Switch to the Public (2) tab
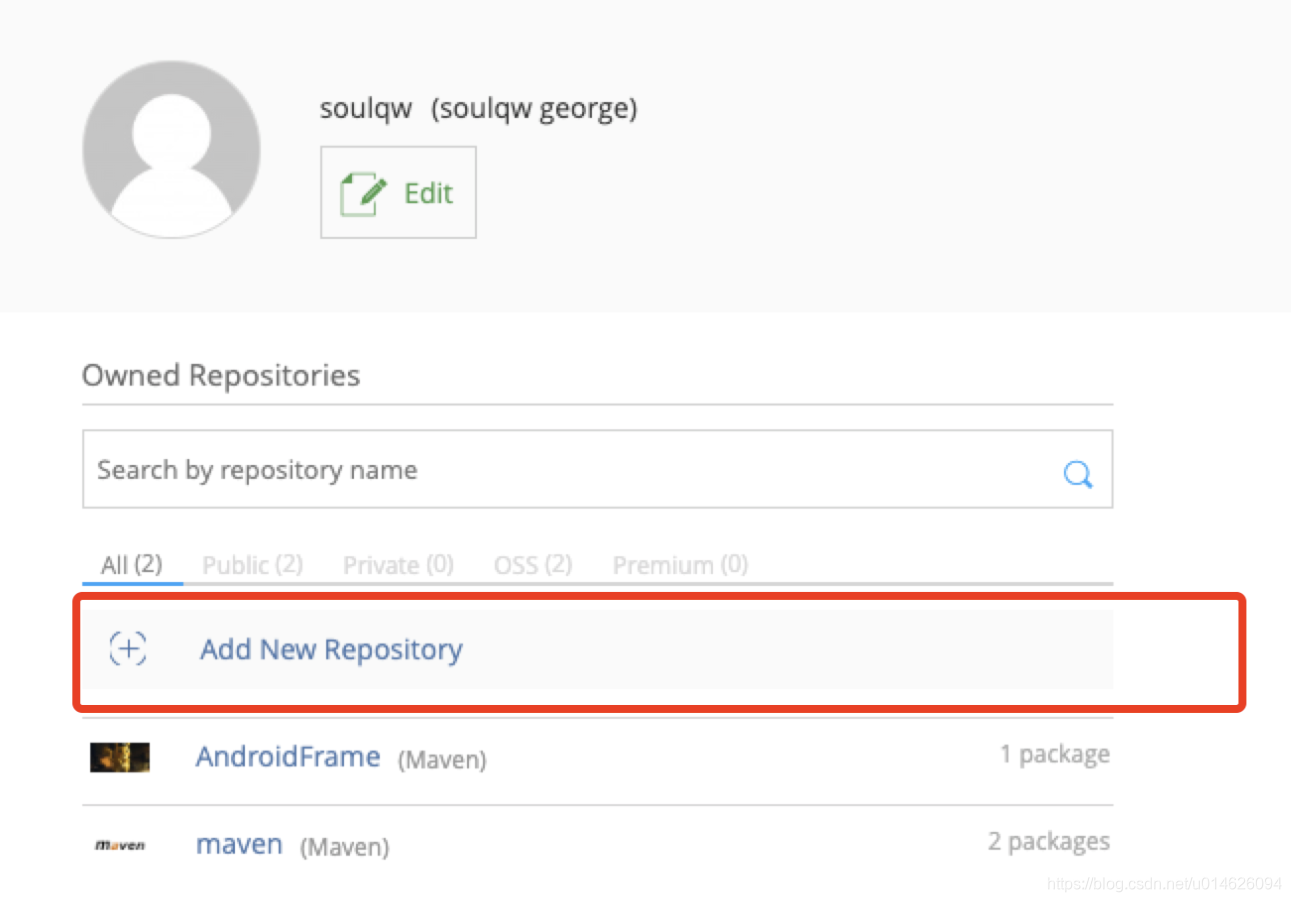 click(x=252, y=565)
